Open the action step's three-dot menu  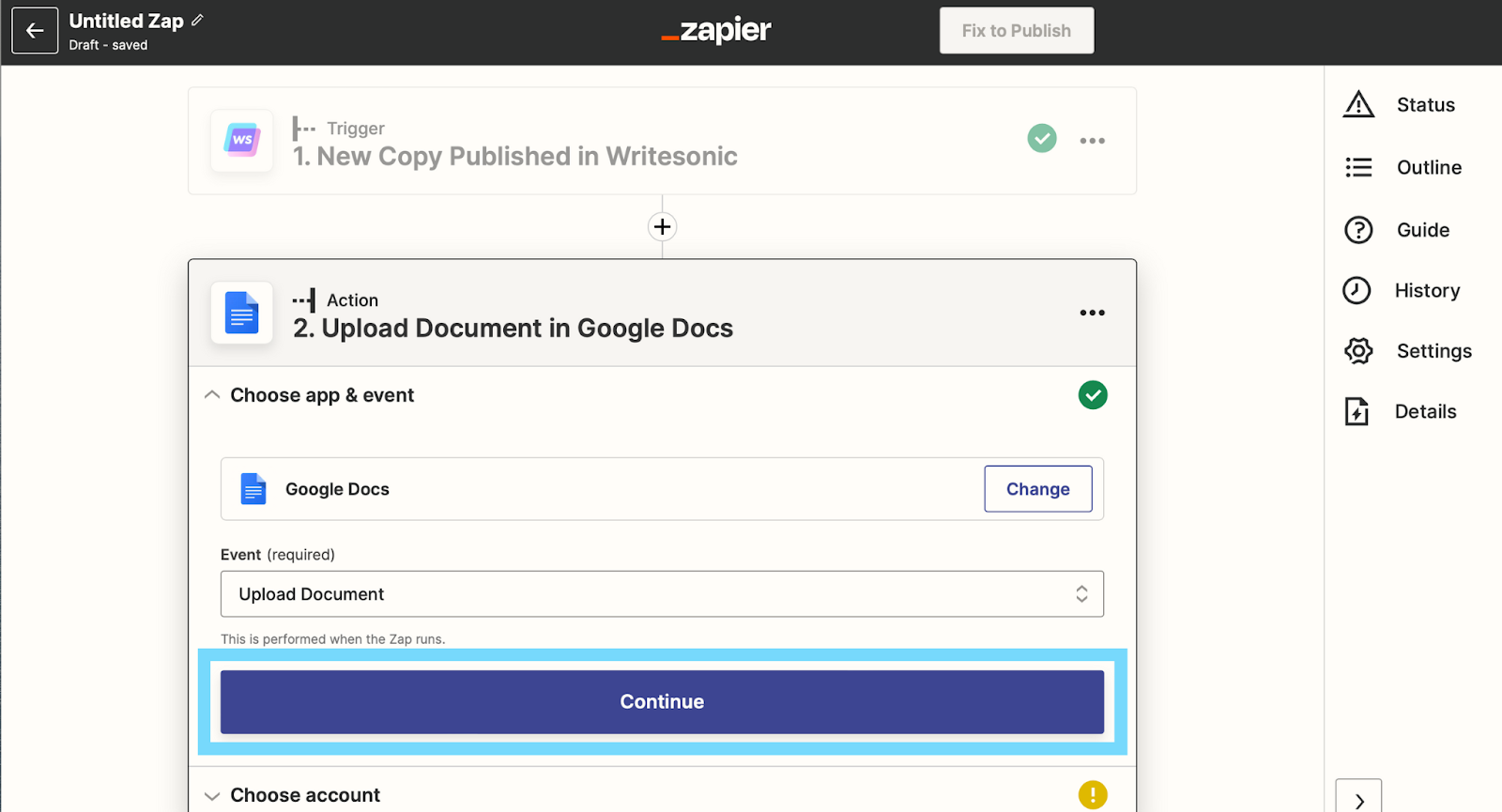coord(1092,313)
